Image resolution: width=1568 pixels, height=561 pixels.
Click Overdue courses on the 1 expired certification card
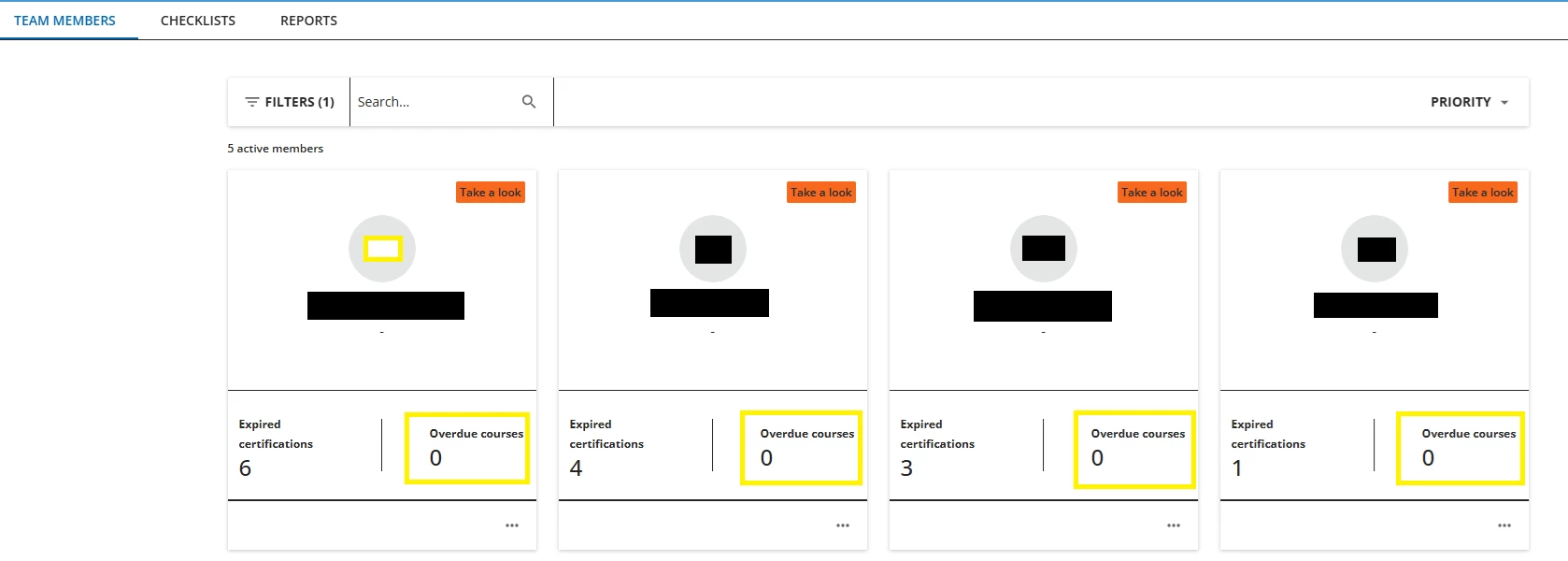coord(1469,434)
